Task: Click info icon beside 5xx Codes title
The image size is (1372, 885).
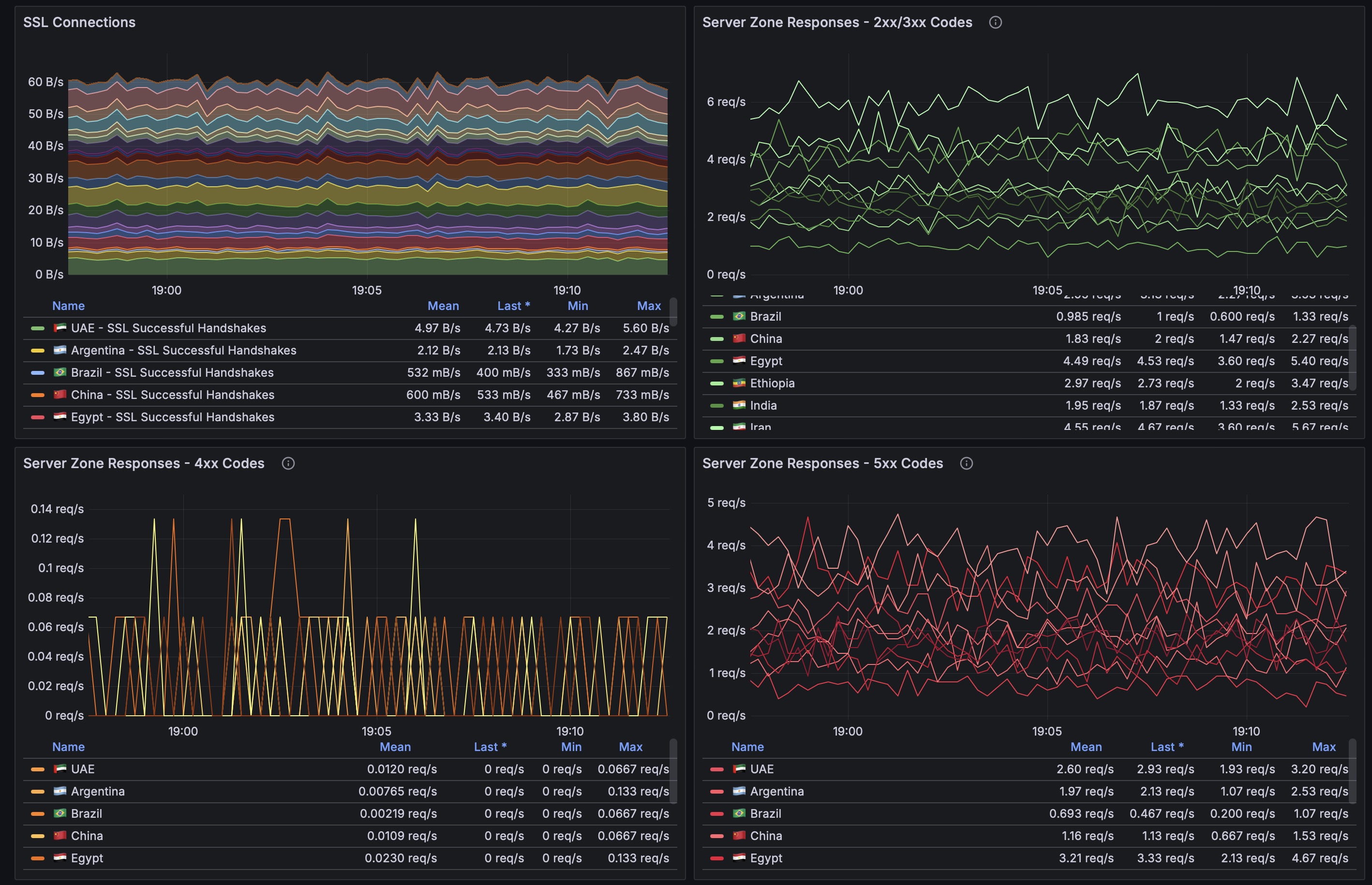Action: (x=966, y=463)
